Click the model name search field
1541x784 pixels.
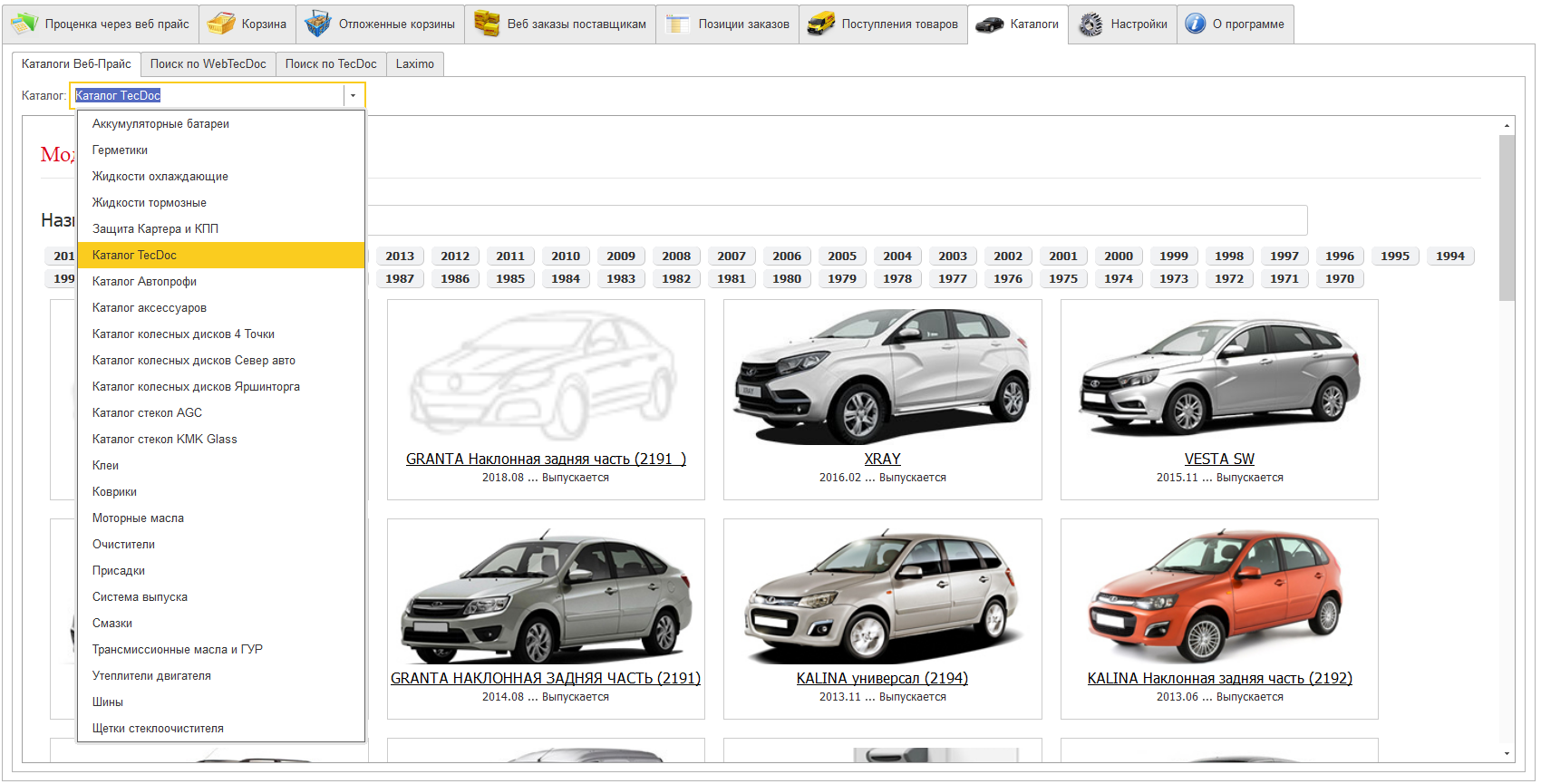[837, 220]
